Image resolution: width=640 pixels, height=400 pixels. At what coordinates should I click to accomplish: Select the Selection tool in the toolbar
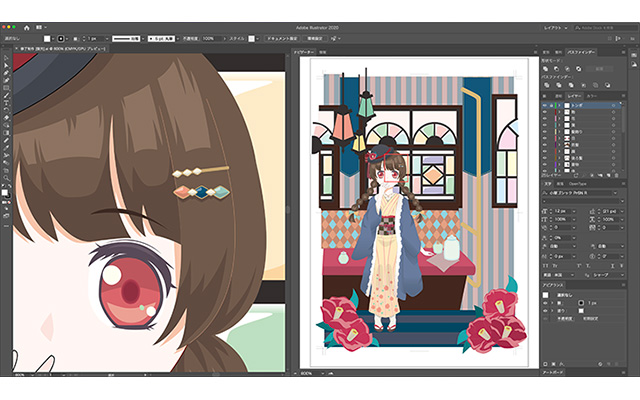pos(6,58)
